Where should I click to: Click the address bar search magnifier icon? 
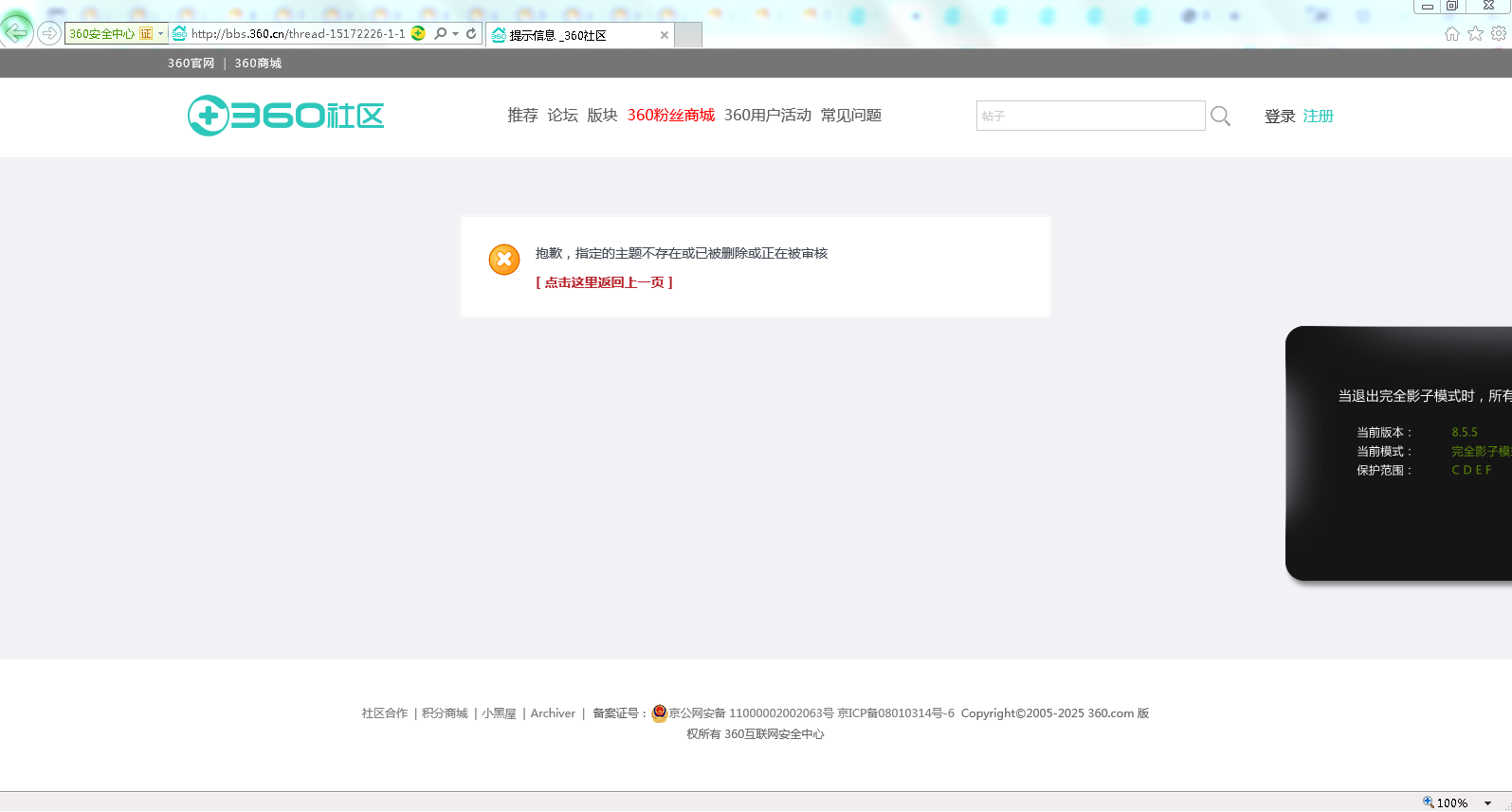(440, 33)
